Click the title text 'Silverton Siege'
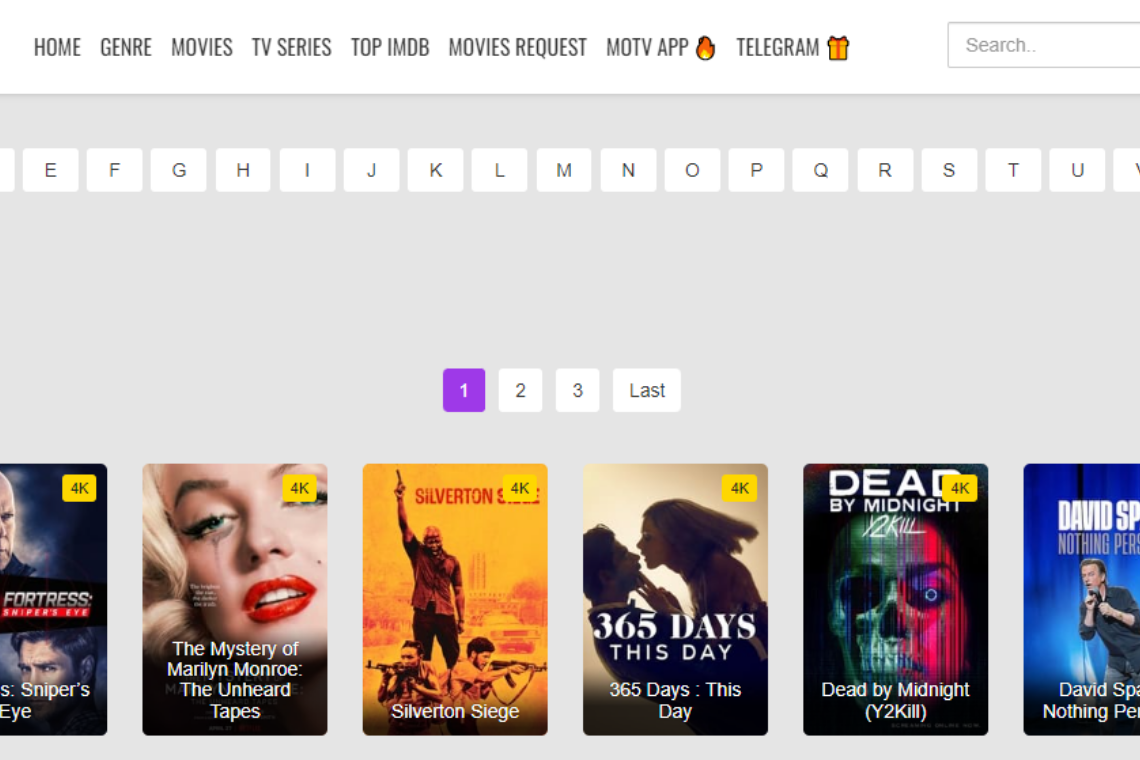The width and height of the screenshot is (1140, 760). pyautogui.click(x=455, y=711)
